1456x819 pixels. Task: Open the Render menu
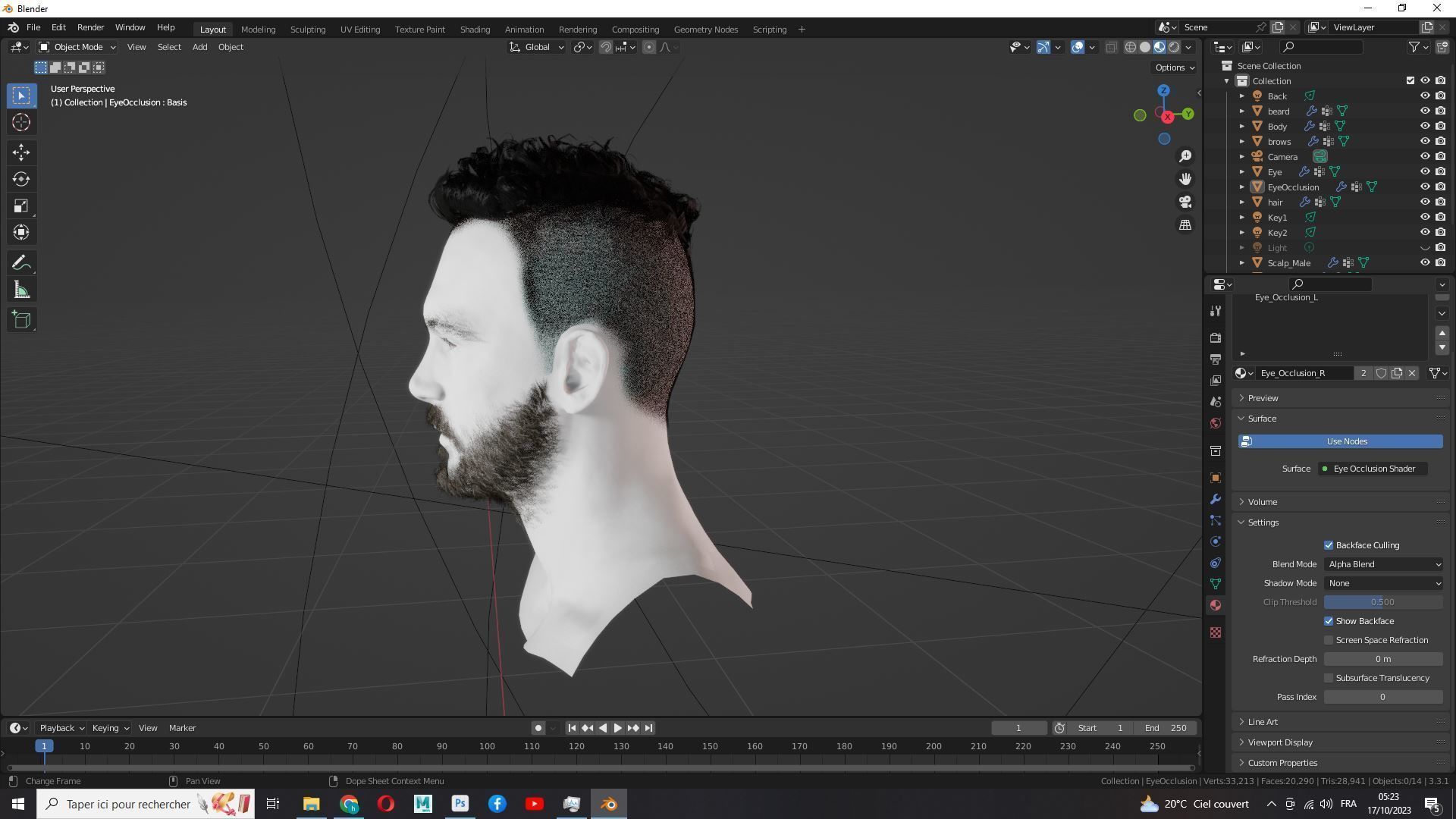[x=90, y=27]
